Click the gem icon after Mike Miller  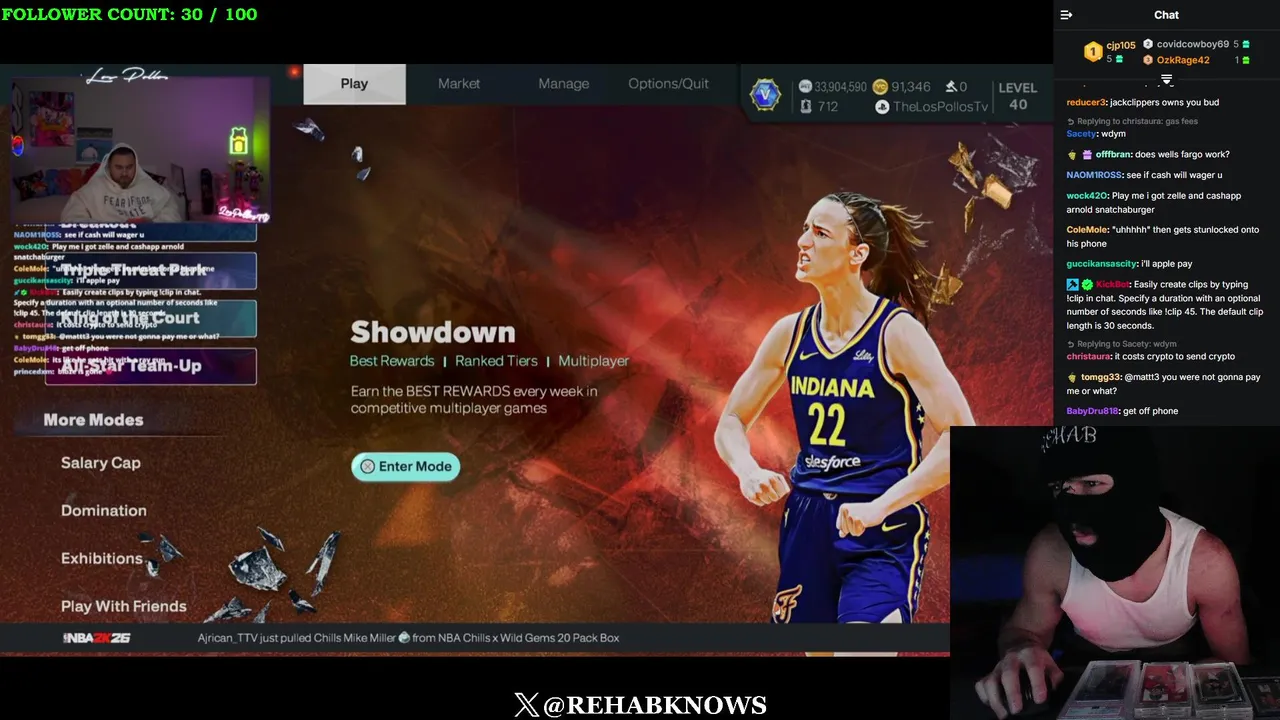pyautogui.click(x=404, y=638)
